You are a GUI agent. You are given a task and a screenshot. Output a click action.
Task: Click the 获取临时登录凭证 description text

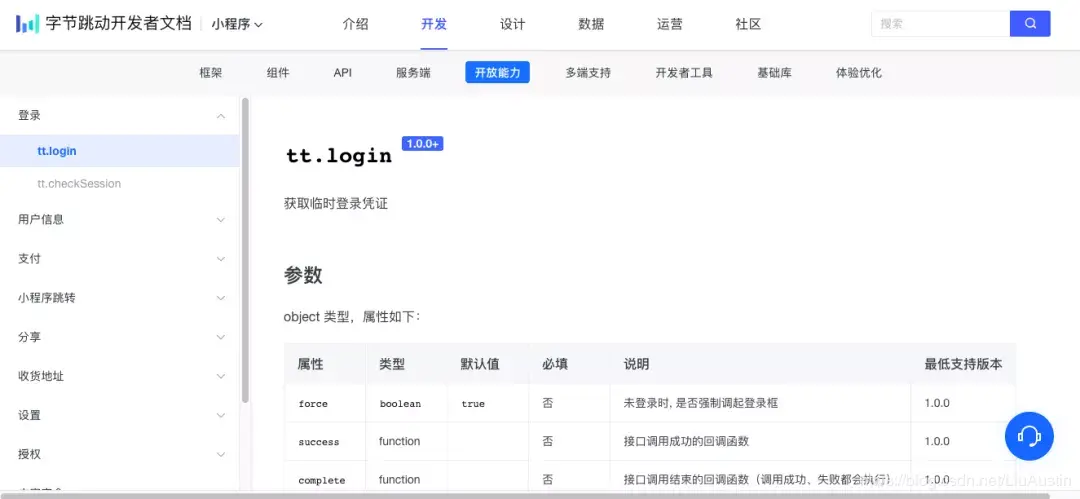click(336, 204)
